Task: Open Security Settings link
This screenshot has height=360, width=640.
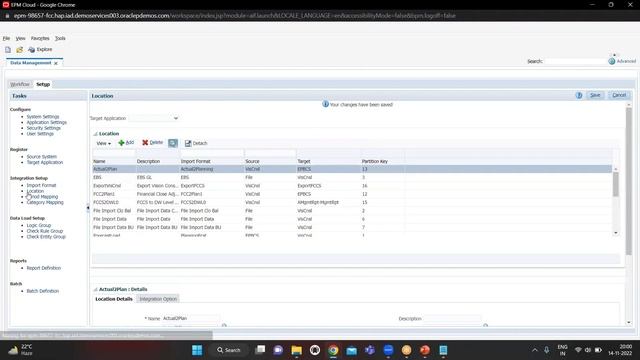Action: [43, 128]
